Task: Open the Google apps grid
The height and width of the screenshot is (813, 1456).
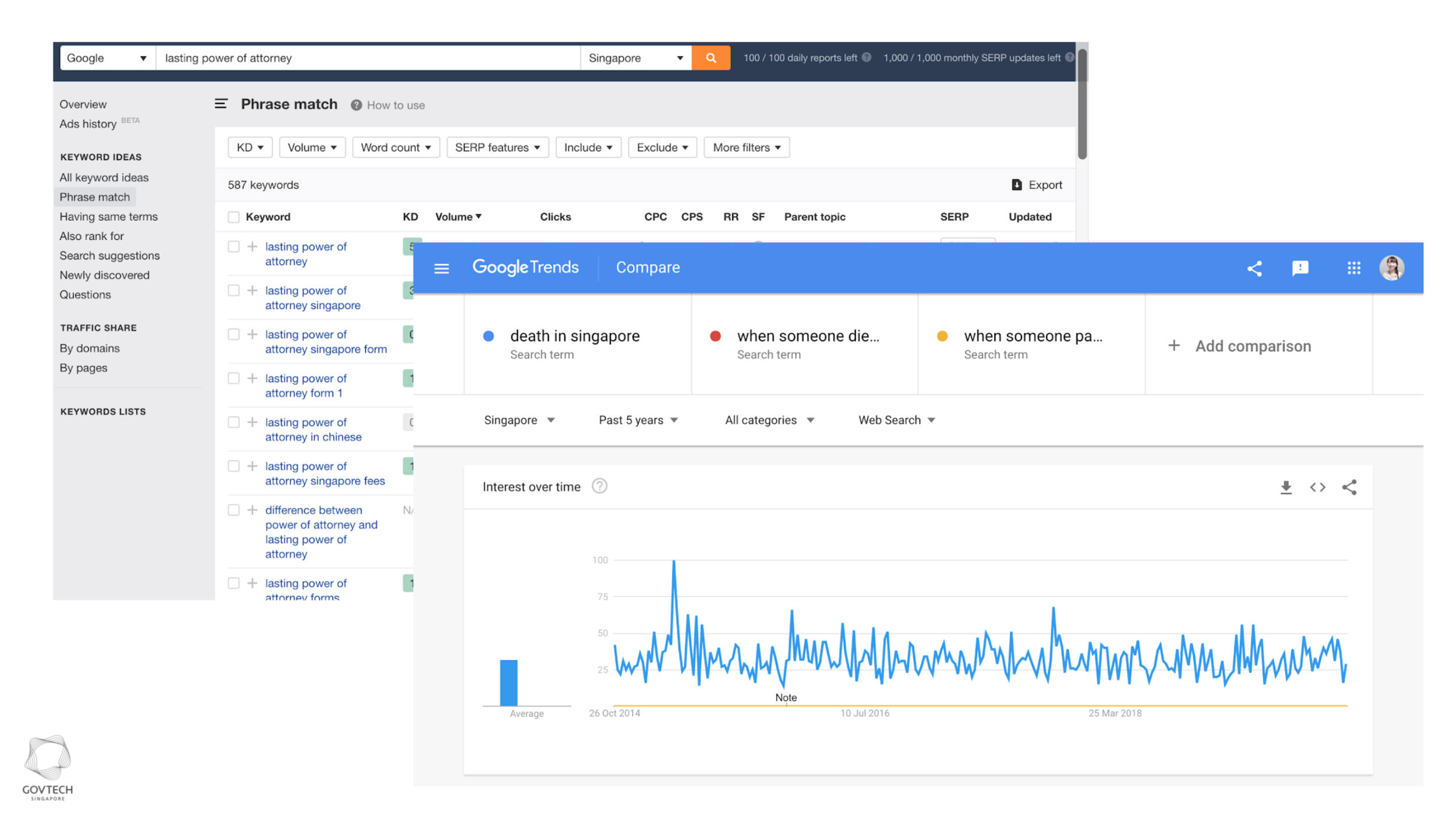Action: (1353, 268)
